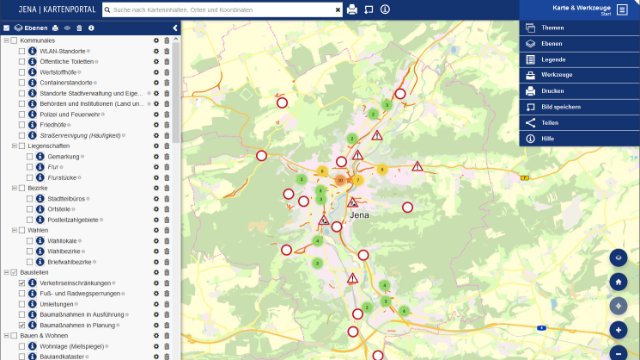Check the Wahllokale layer checkbox

point(29,241)
